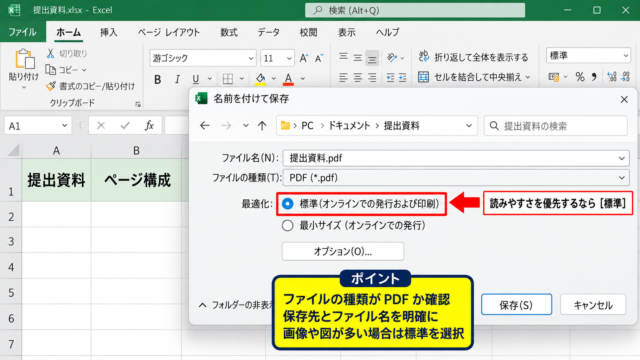Image resolution: width=640 pixels, height=360 pixels.
Task: Click the folder search box in dialog
Action: coord(556,126)
